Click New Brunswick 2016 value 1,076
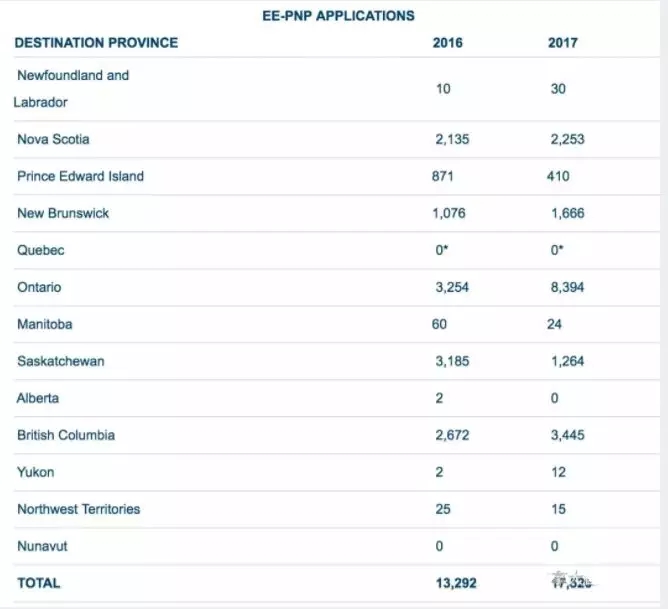668x609 pixels. point(449,213)
